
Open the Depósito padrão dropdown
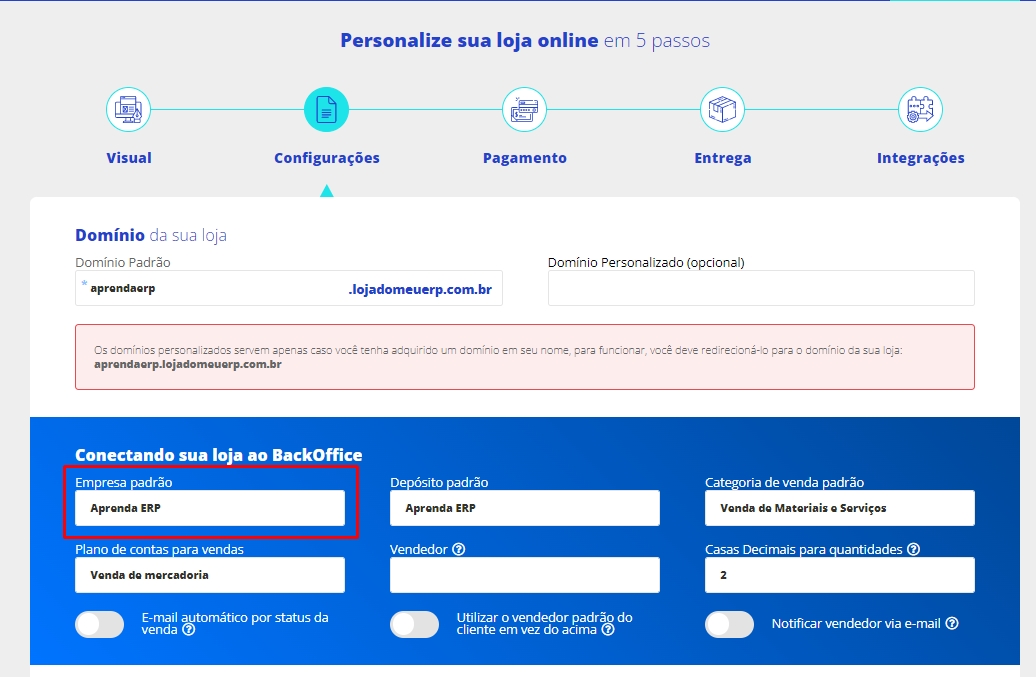click(x=524, y=508)
